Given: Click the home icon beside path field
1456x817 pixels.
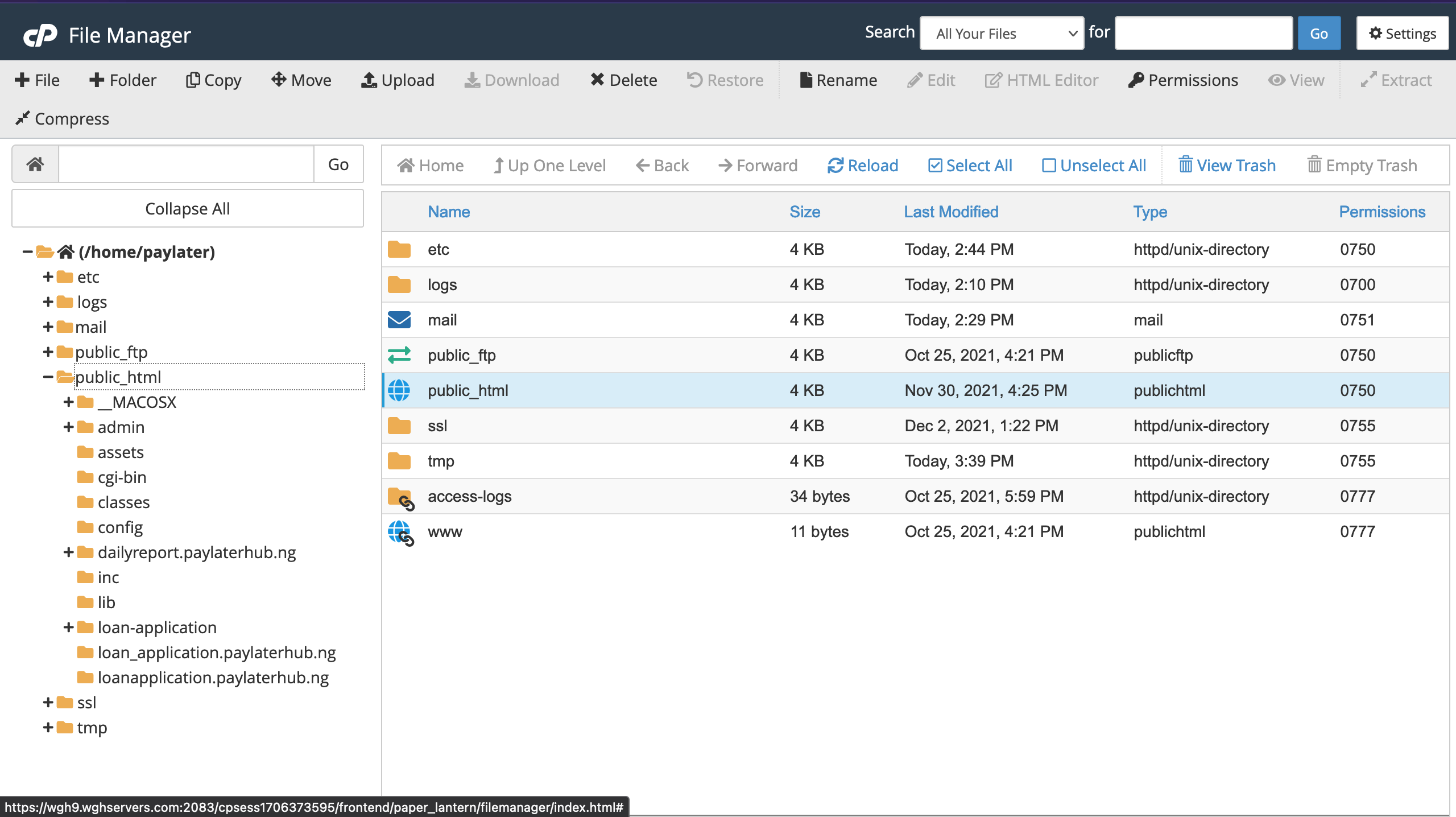Looking at the screenshot, I should click(35, 164).
